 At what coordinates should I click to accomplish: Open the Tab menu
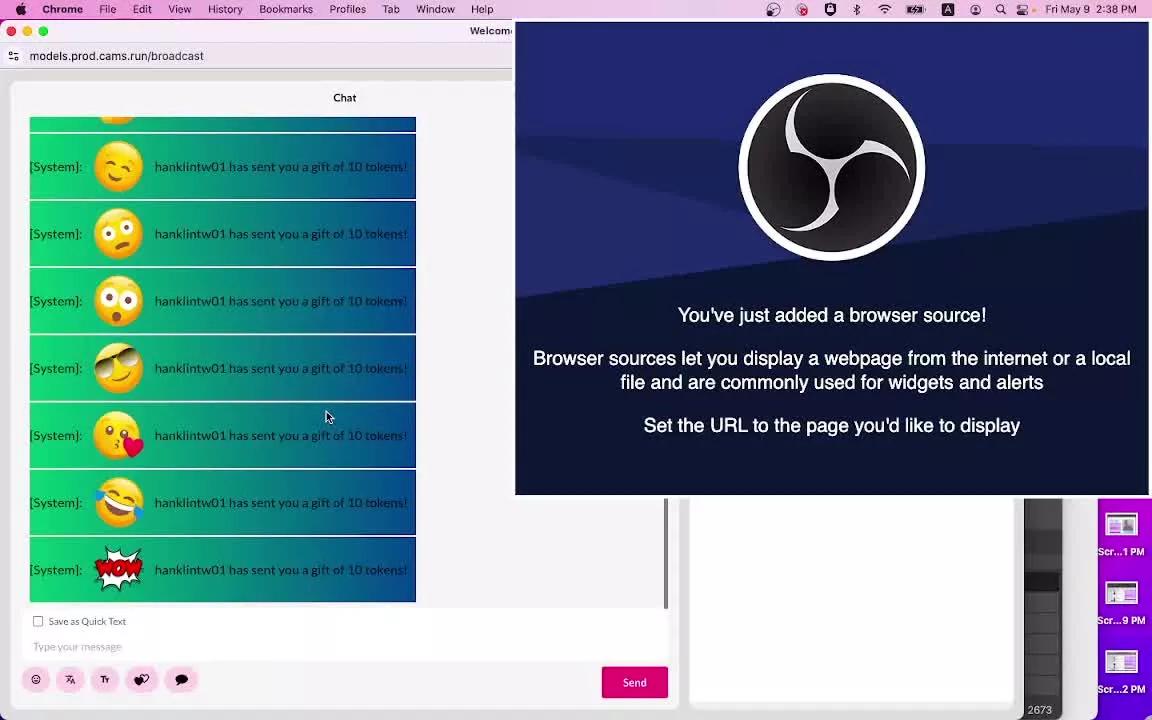[391, 10]
